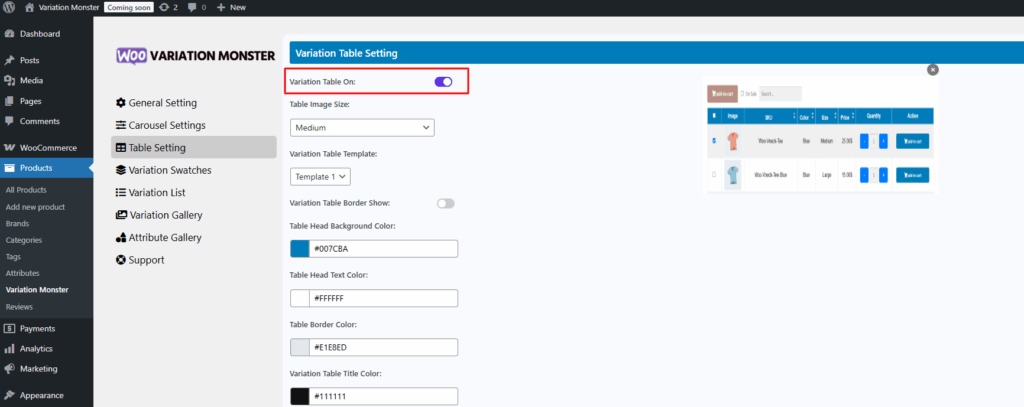Click the preview's top add-to-cart button
The height and width of the screenshot is (407, 1024).
tap(722, 94)
